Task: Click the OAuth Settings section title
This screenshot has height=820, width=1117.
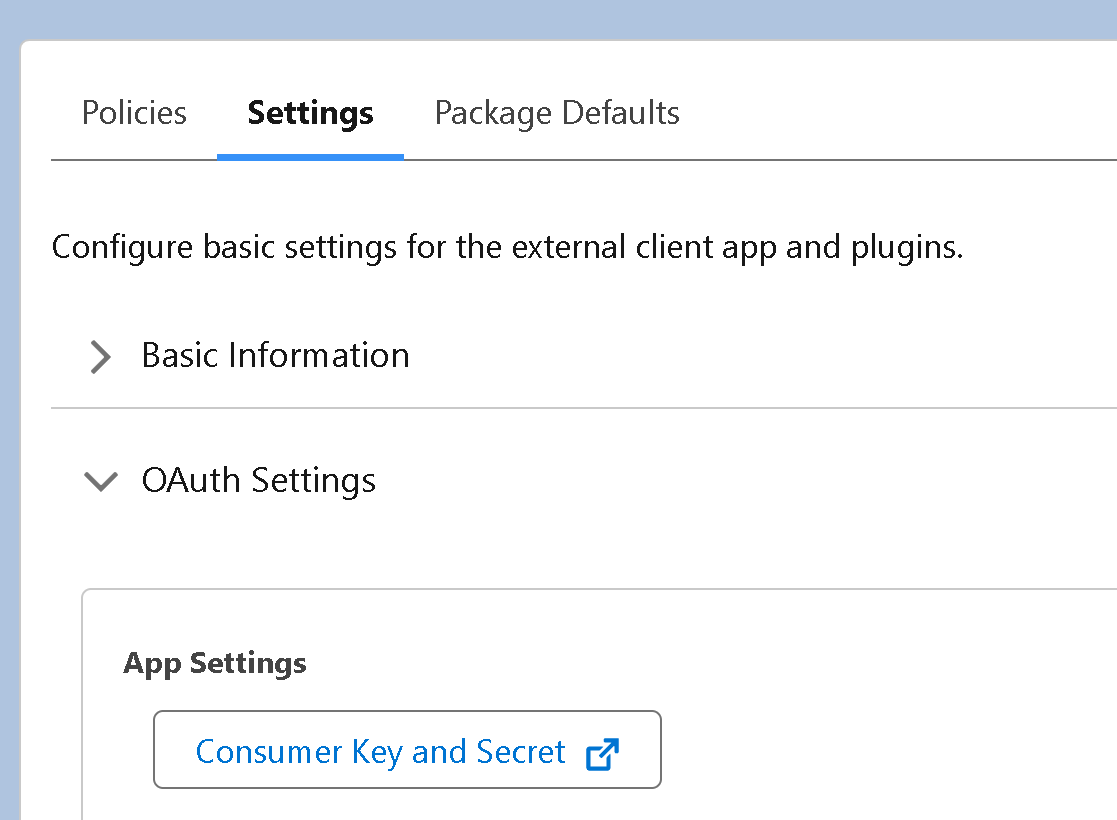Action: tap(259, 481)
